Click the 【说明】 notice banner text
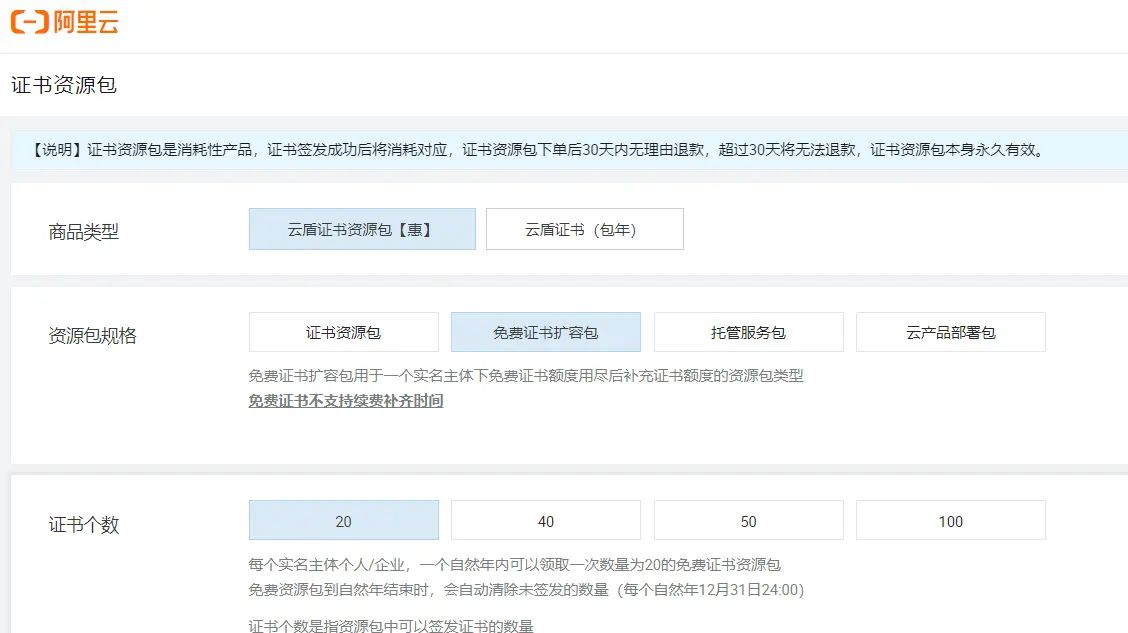1128x633 pixels. tap(539, 150)
